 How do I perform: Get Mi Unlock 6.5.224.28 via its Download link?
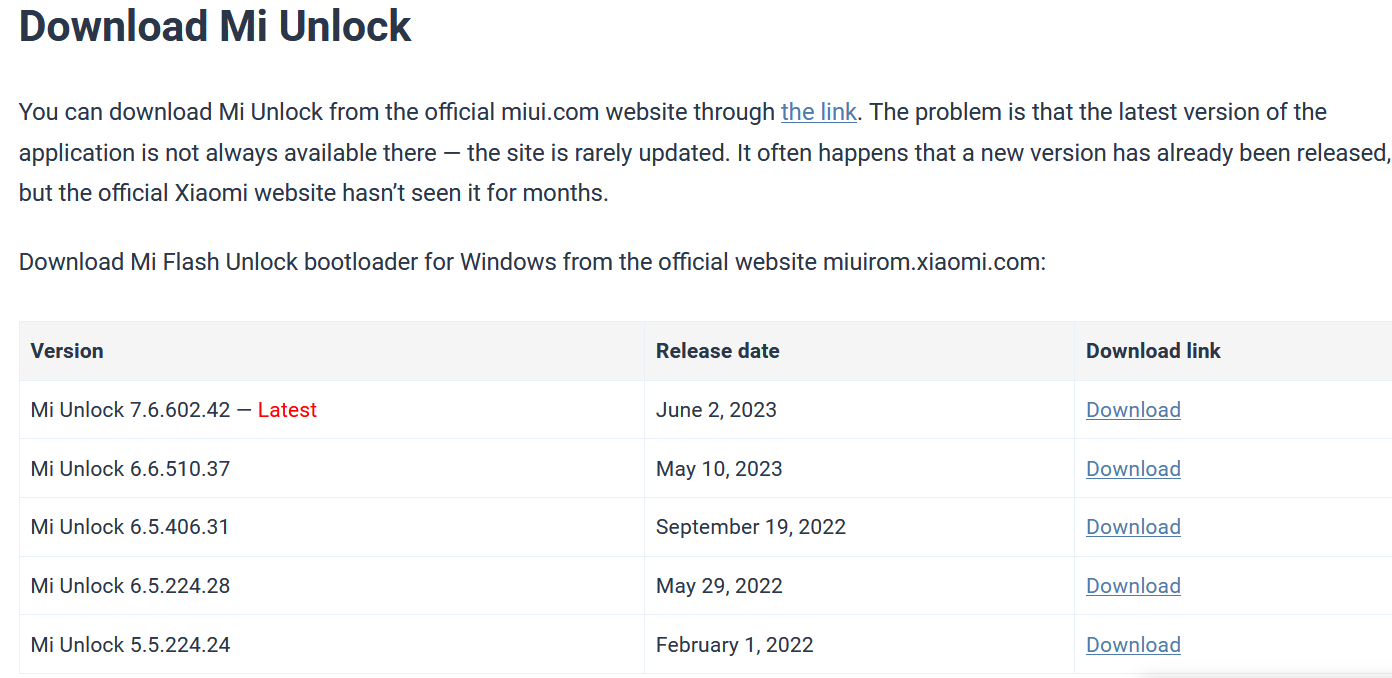coord(1133,586)
